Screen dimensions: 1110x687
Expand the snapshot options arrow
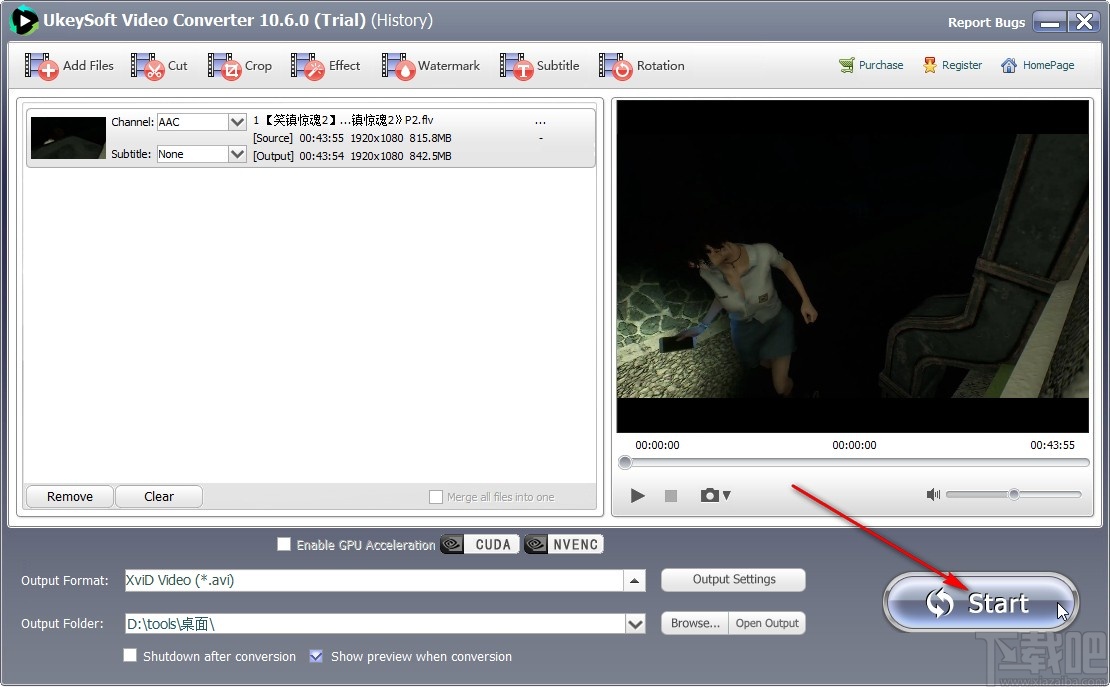726,496
